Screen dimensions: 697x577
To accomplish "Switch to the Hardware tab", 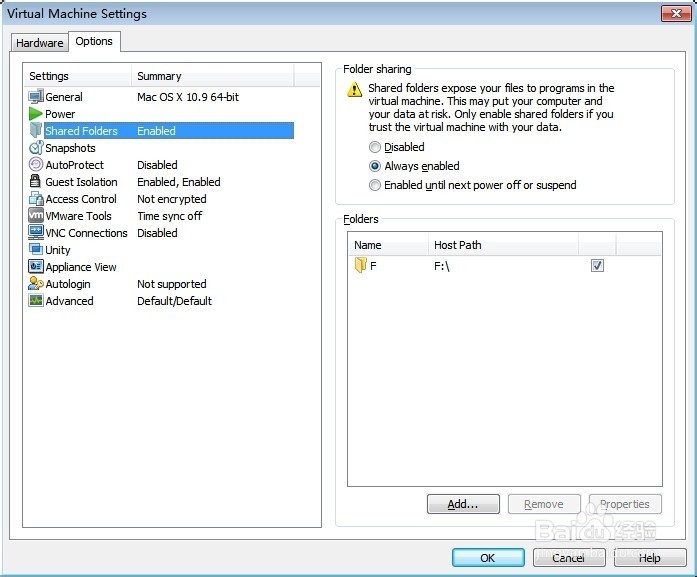I will [x=40, y=43].
